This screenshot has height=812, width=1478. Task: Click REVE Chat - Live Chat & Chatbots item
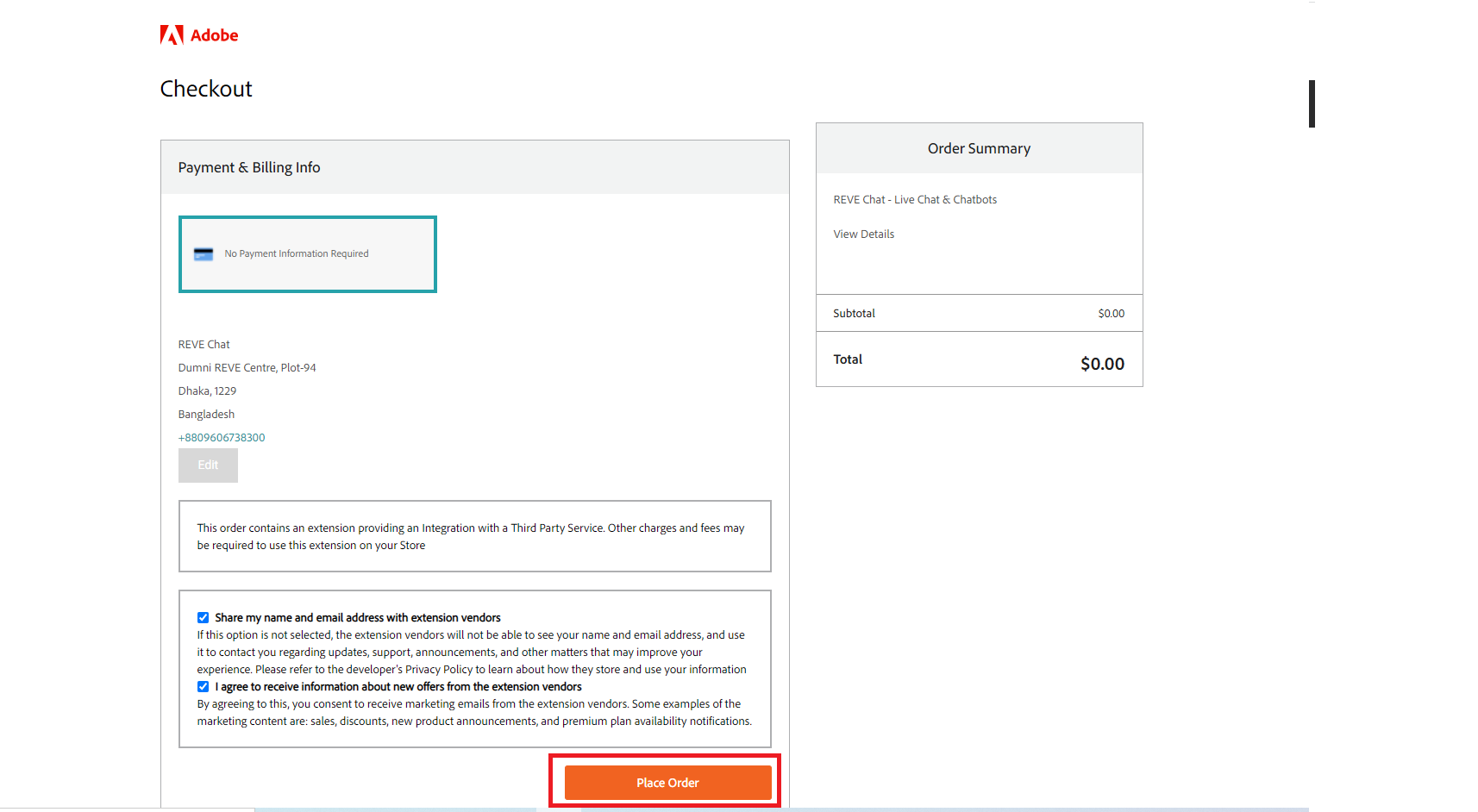pyautogui.click(x=915, y=200)
